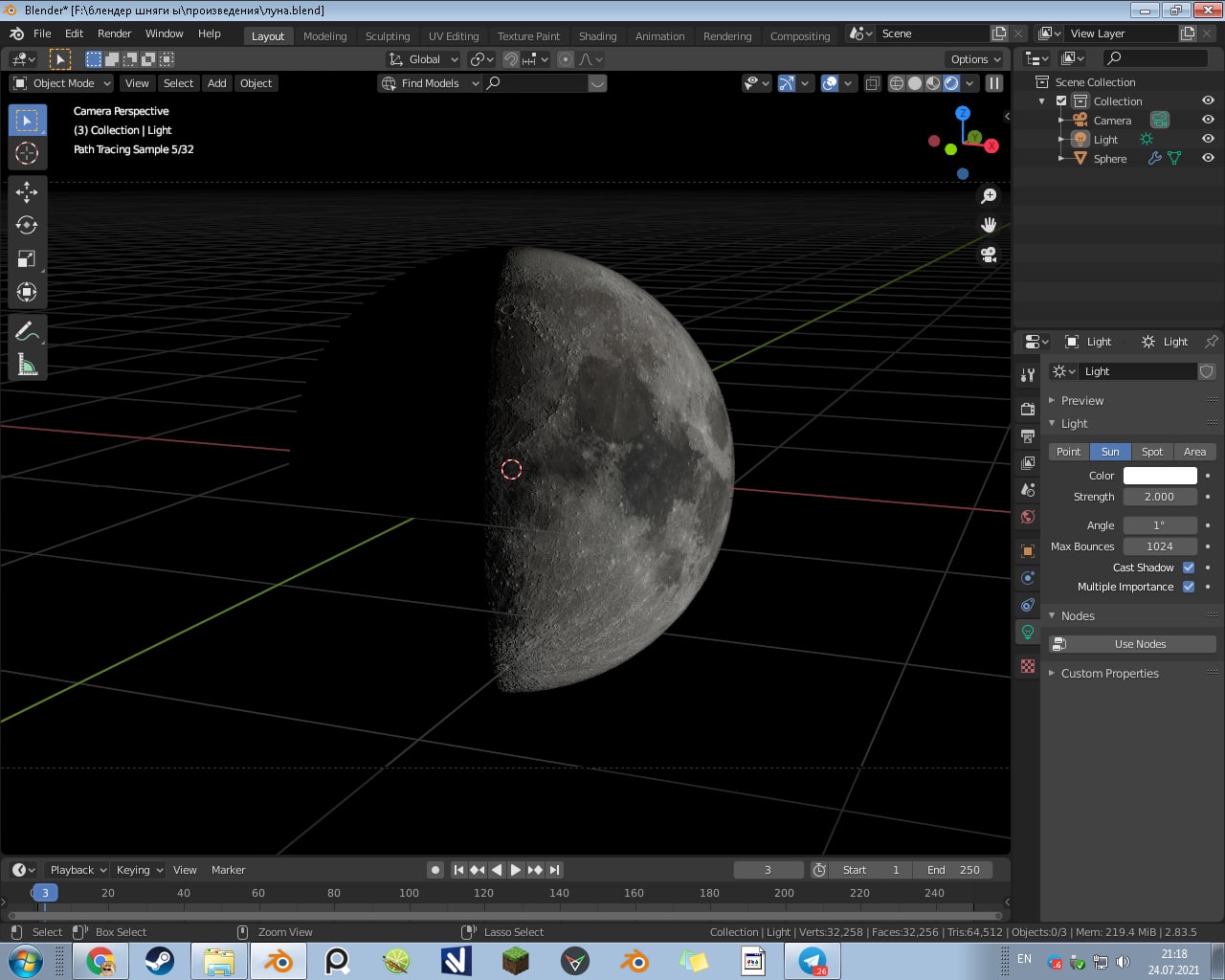Open the Global transform orientation dropdown

[424, 59]
